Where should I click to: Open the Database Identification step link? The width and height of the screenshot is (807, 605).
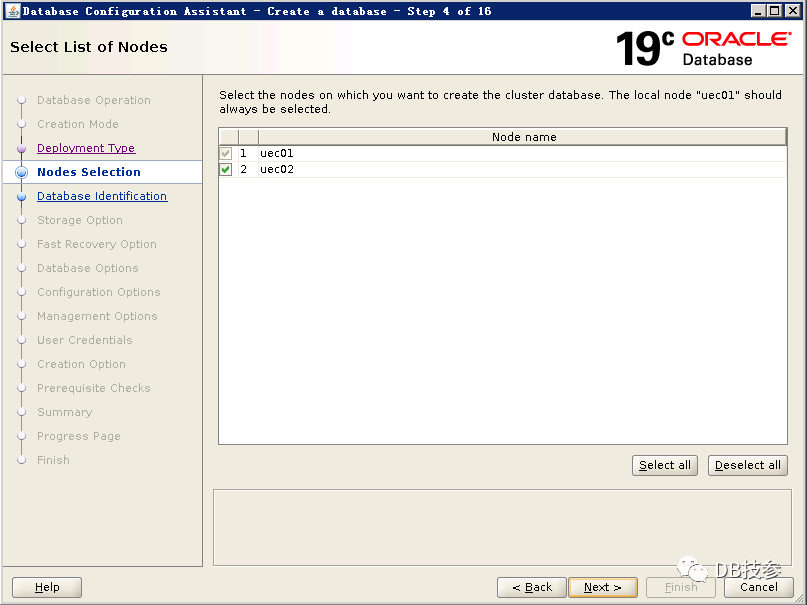click(x=102, y=196)
